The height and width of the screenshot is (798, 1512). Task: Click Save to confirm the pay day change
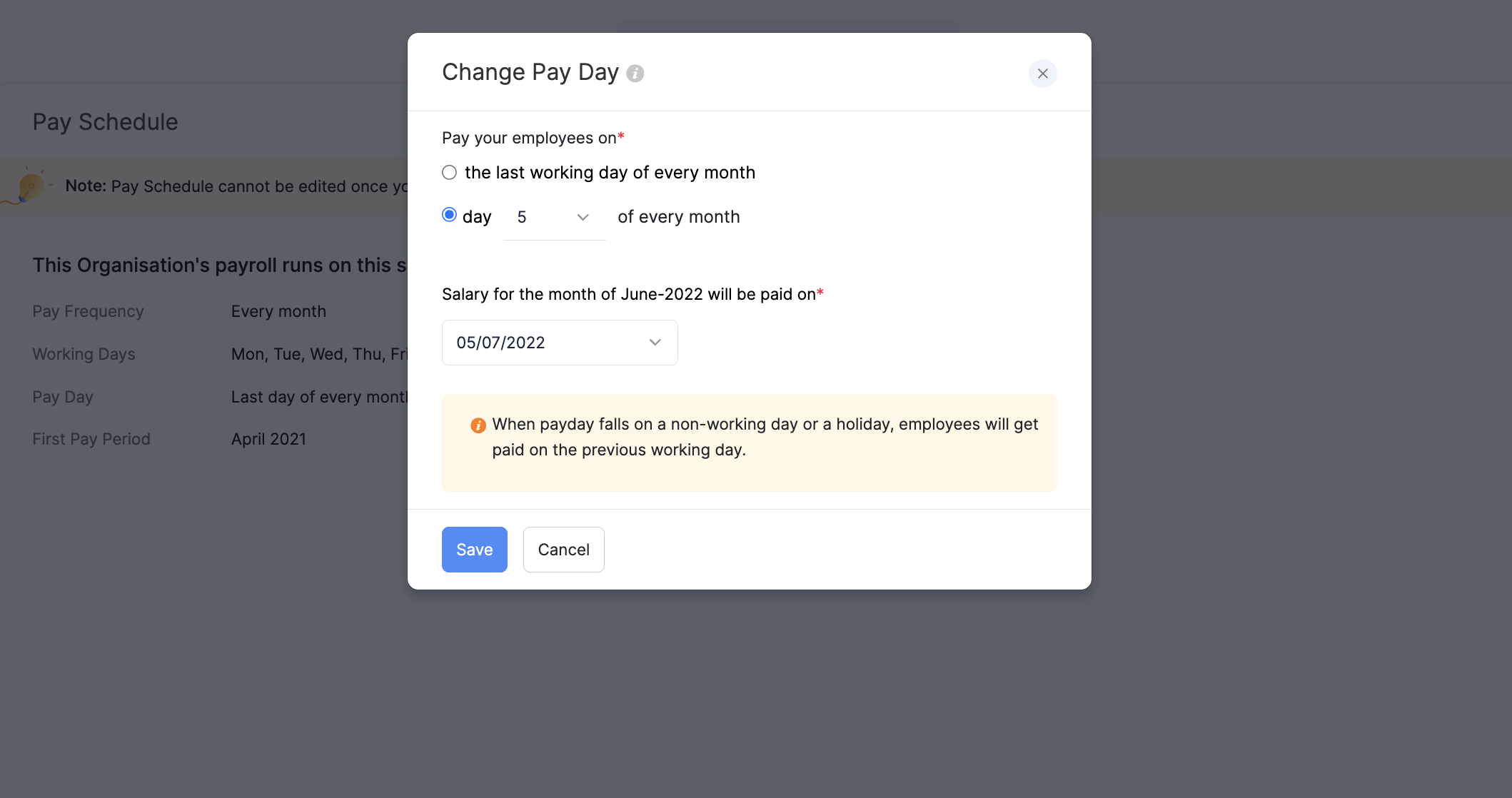[474, 550]
